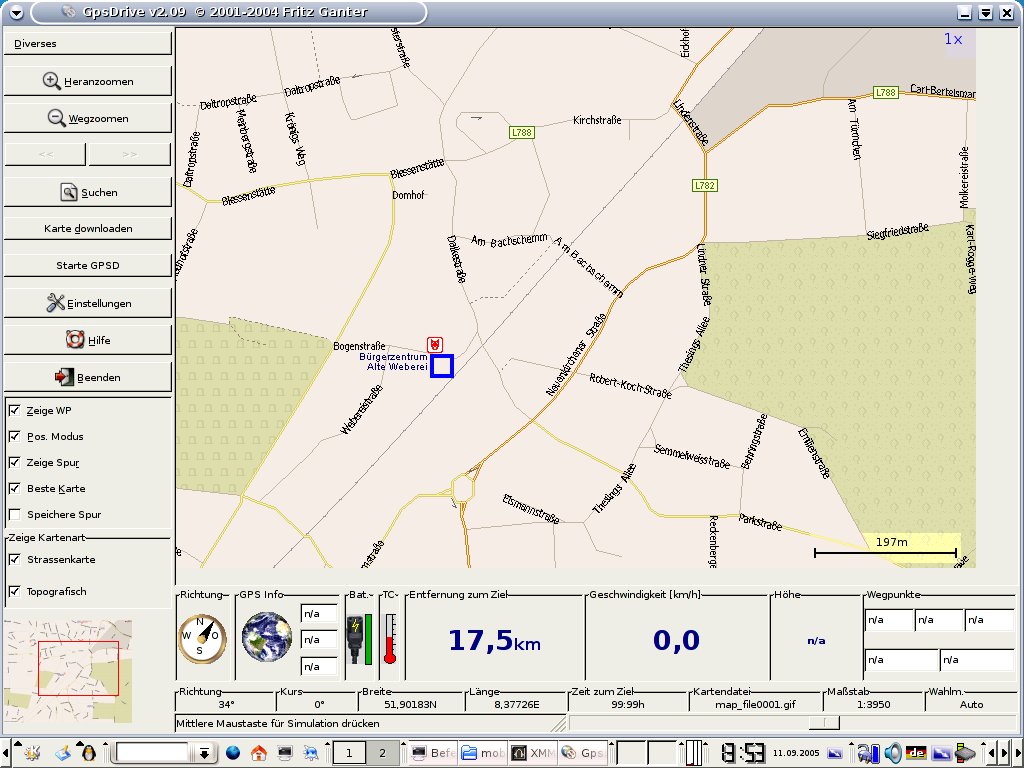Click the 8,37726E Länge value
This screenshot has height=768, width=1024.
[517, 704]
